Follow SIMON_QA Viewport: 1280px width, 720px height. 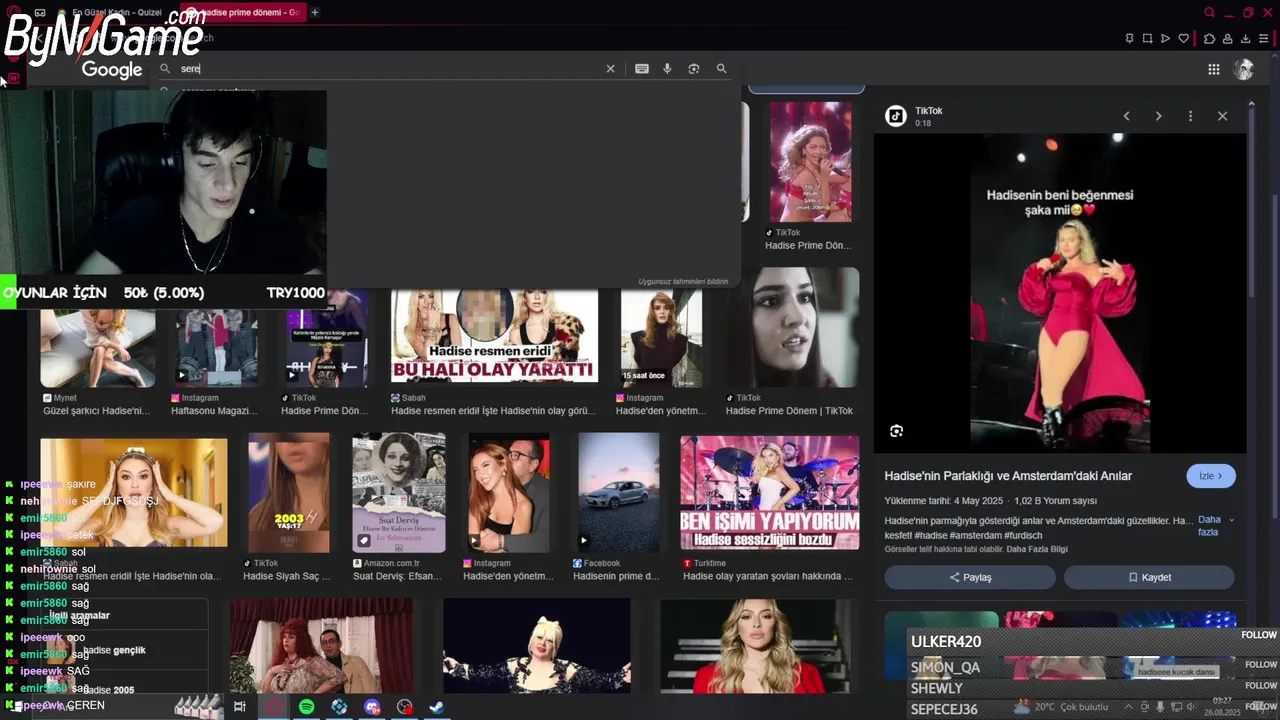1260,665
